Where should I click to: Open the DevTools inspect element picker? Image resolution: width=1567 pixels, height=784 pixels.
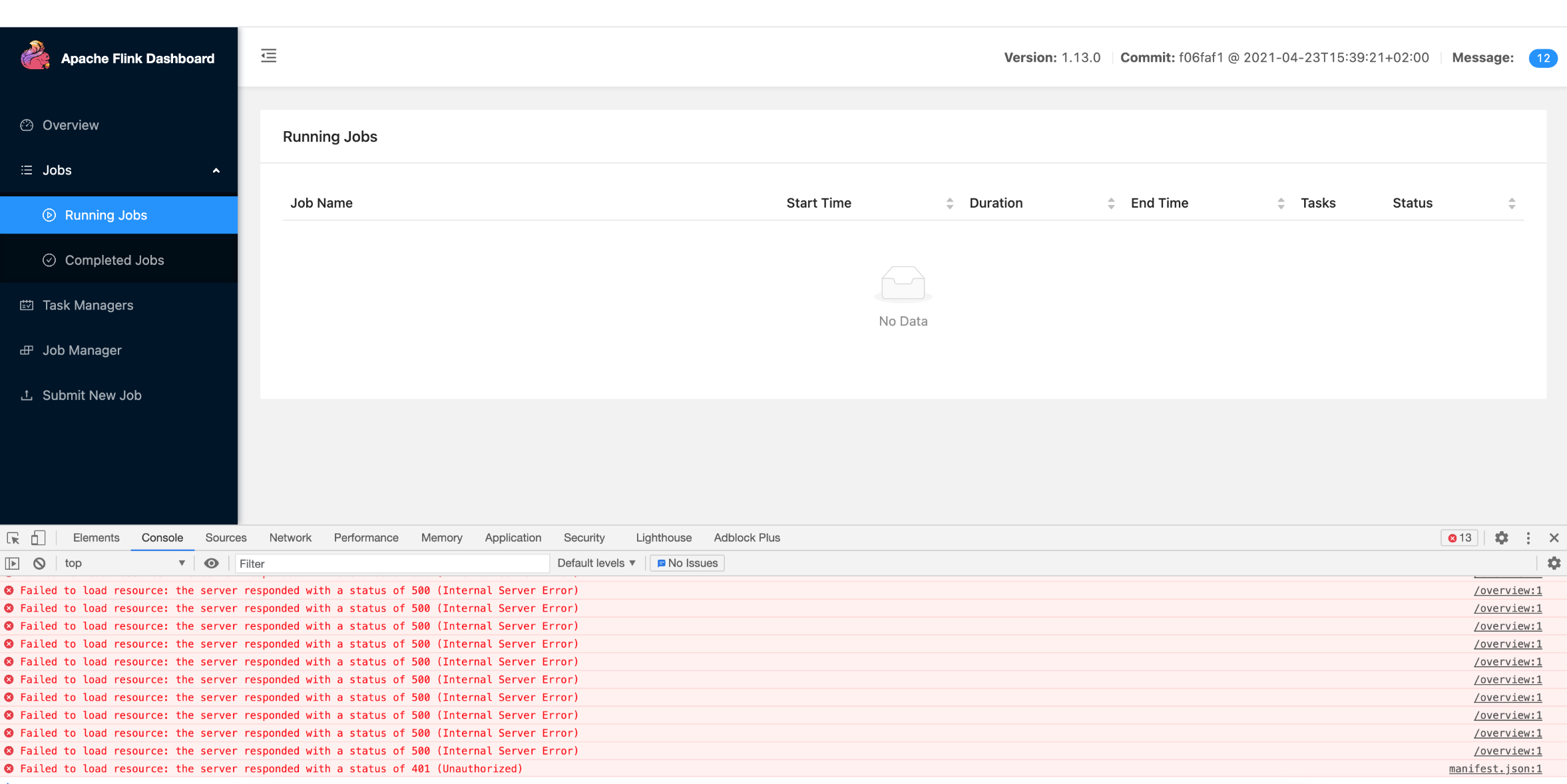[13, 538]
